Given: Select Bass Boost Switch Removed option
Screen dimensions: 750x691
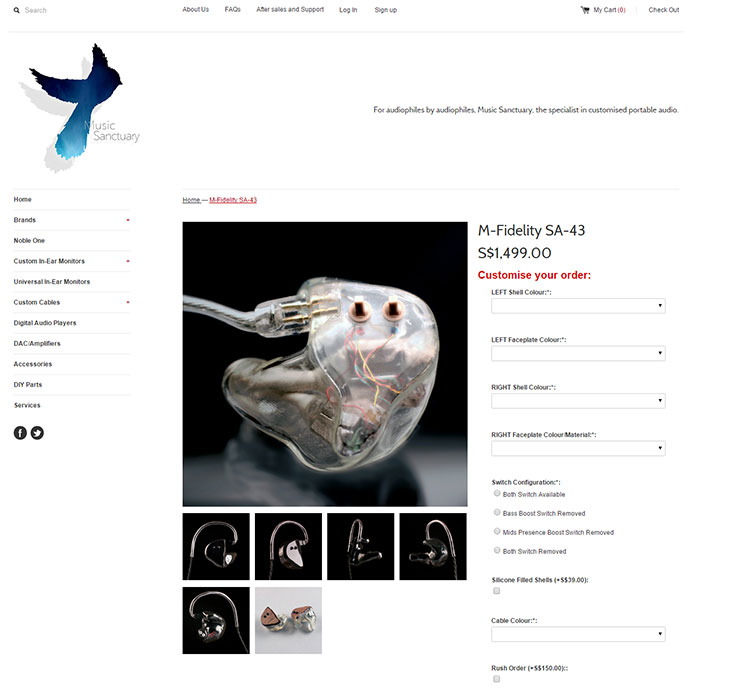Looking at the screenshot, I should [x=497, y=512].
